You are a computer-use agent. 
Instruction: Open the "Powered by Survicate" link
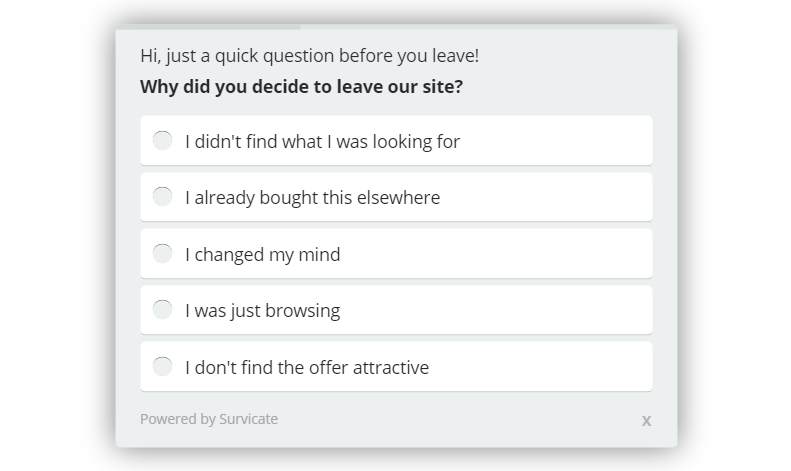pyautogui.click(x=209, y=419)
